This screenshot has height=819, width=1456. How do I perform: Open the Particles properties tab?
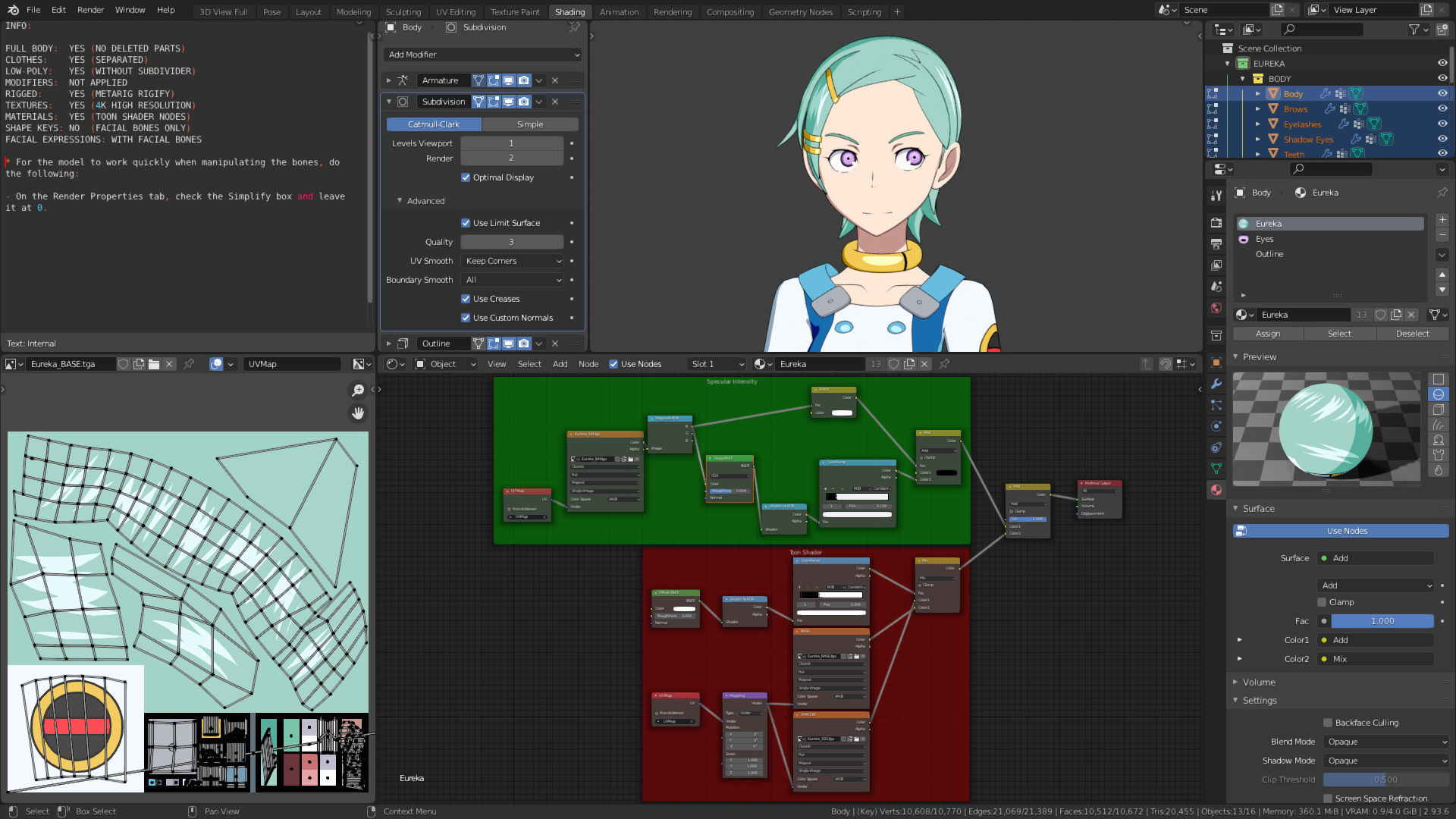1216,405
